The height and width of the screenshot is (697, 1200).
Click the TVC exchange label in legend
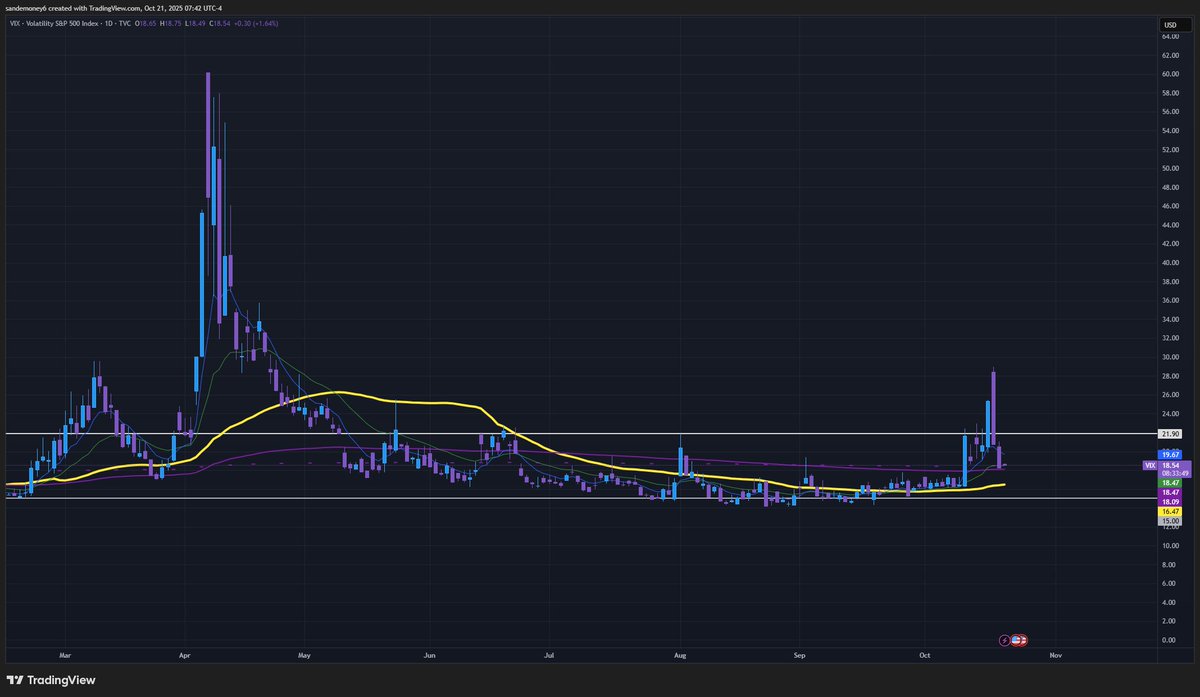click(124, 23)
